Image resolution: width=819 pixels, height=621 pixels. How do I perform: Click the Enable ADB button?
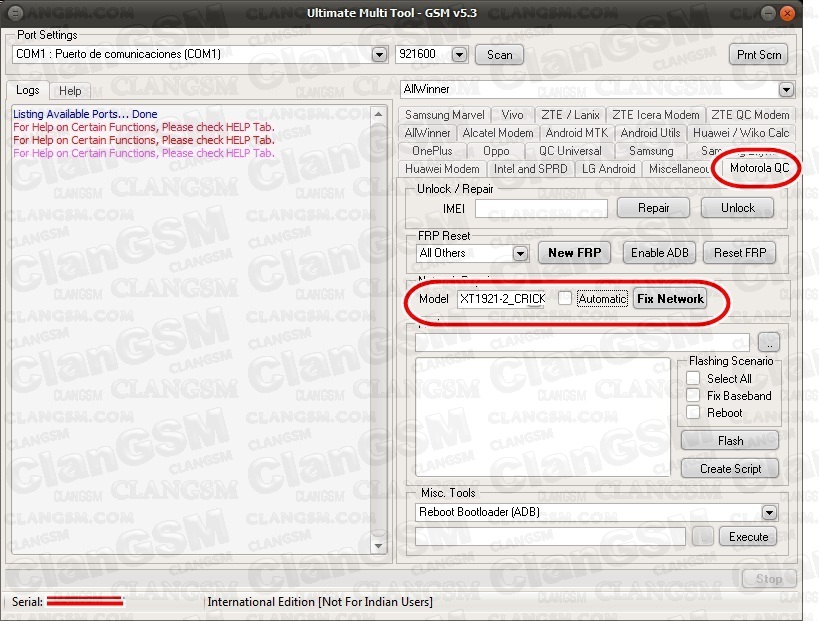tap(659, 253)
